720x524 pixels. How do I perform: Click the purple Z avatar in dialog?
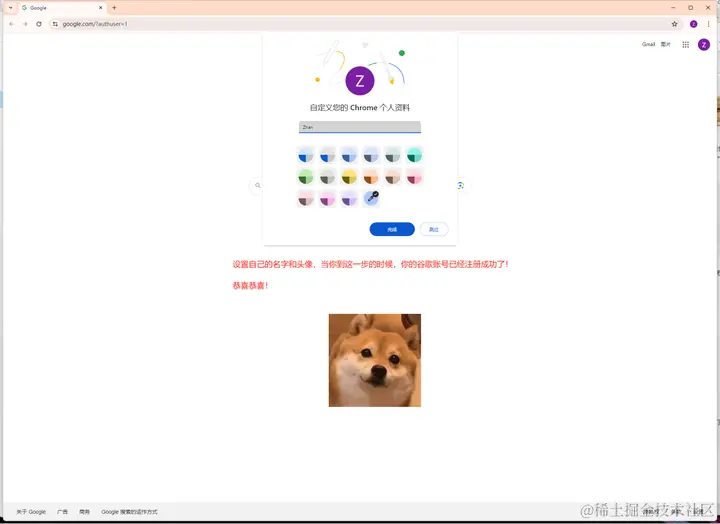click(x=360, y=81)
